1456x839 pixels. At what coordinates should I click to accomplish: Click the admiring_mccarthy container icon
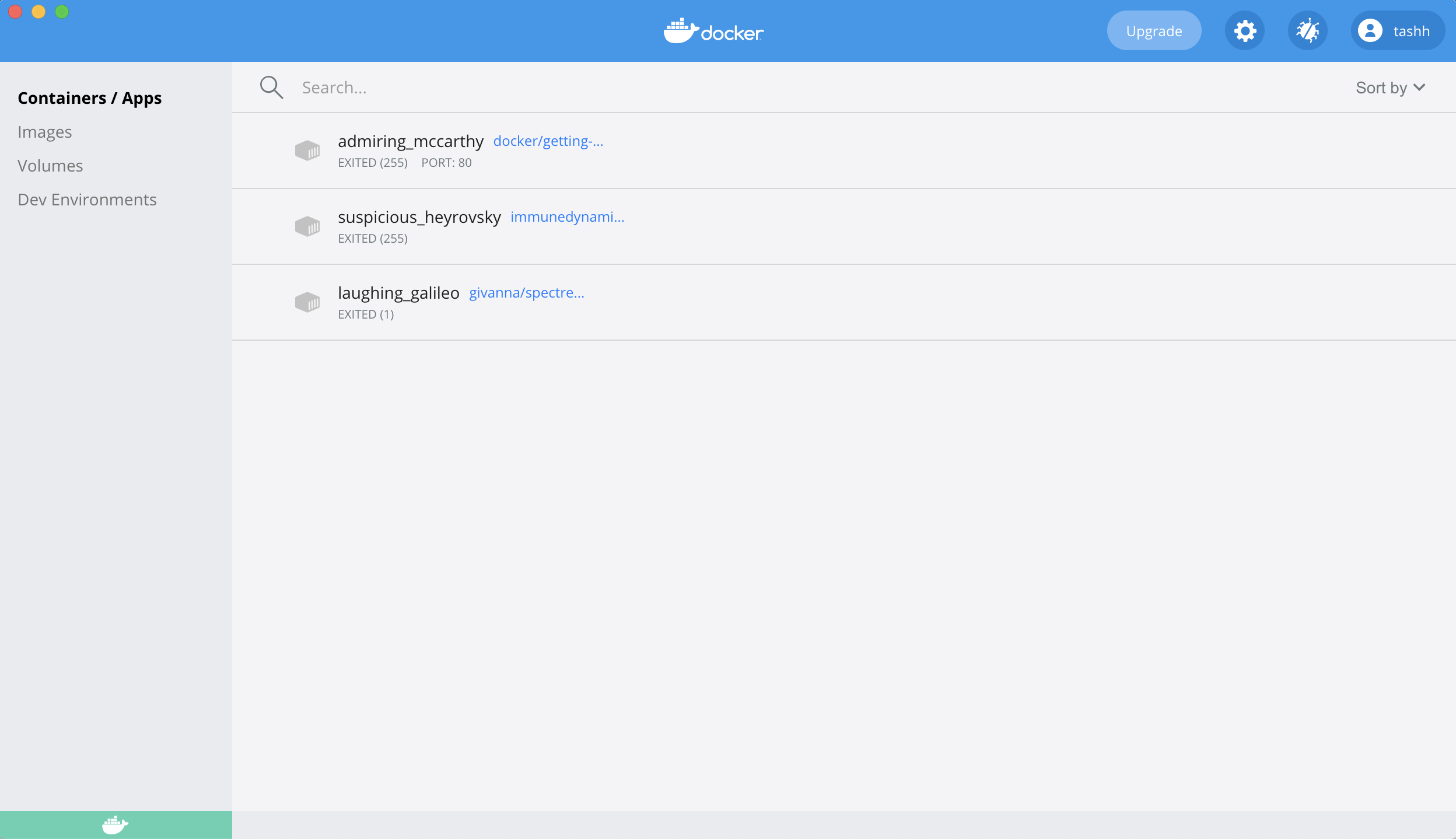pyautogui.click(x=307, y=151)
